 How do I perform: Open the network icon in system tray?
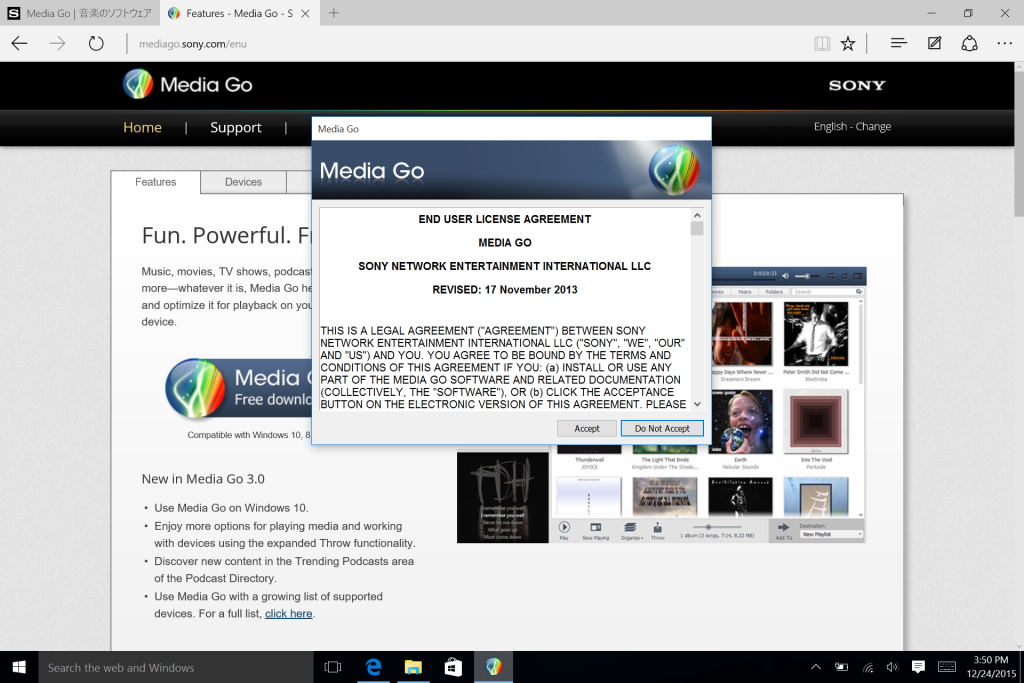pos(868,667)
